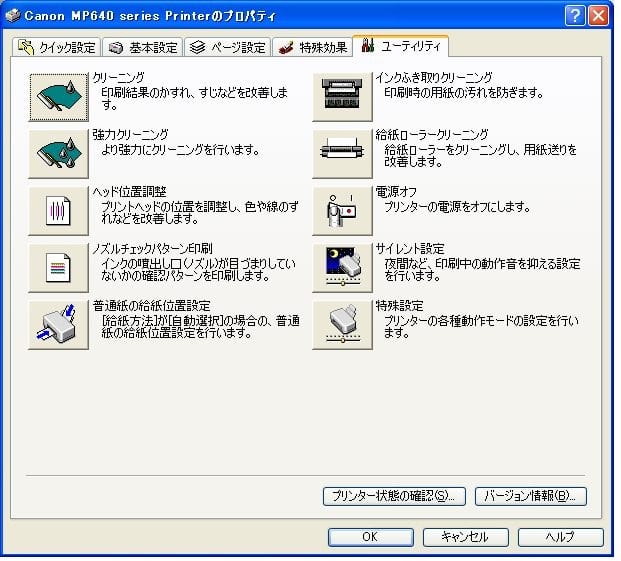Viewport: 621px width, 561px height.
Task: Select the ユーティリティ tab
Action: [x=401, y=46]
